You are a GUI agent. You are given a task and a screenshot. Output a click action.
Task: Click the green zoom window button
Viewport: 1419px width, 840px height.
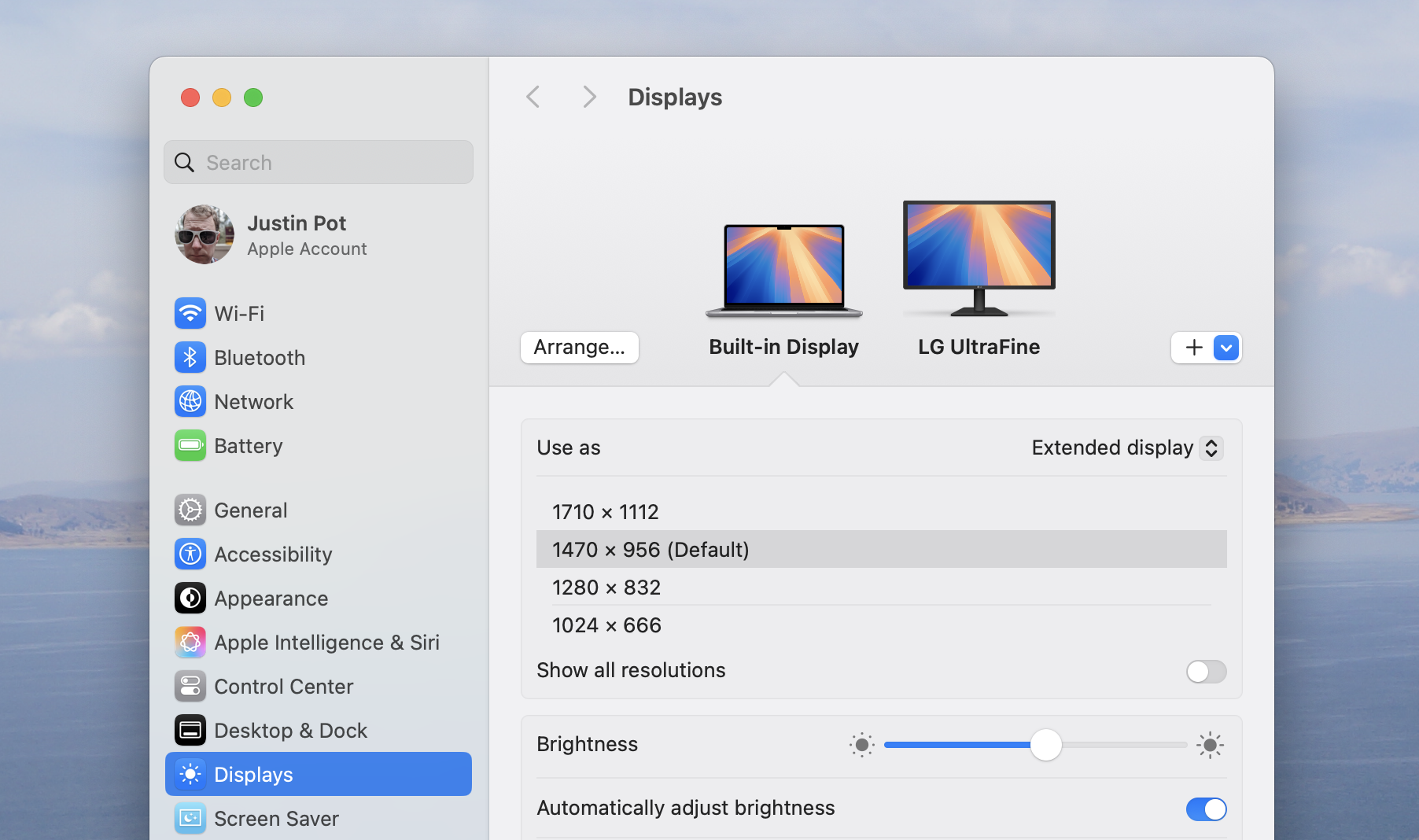point(253,98)
